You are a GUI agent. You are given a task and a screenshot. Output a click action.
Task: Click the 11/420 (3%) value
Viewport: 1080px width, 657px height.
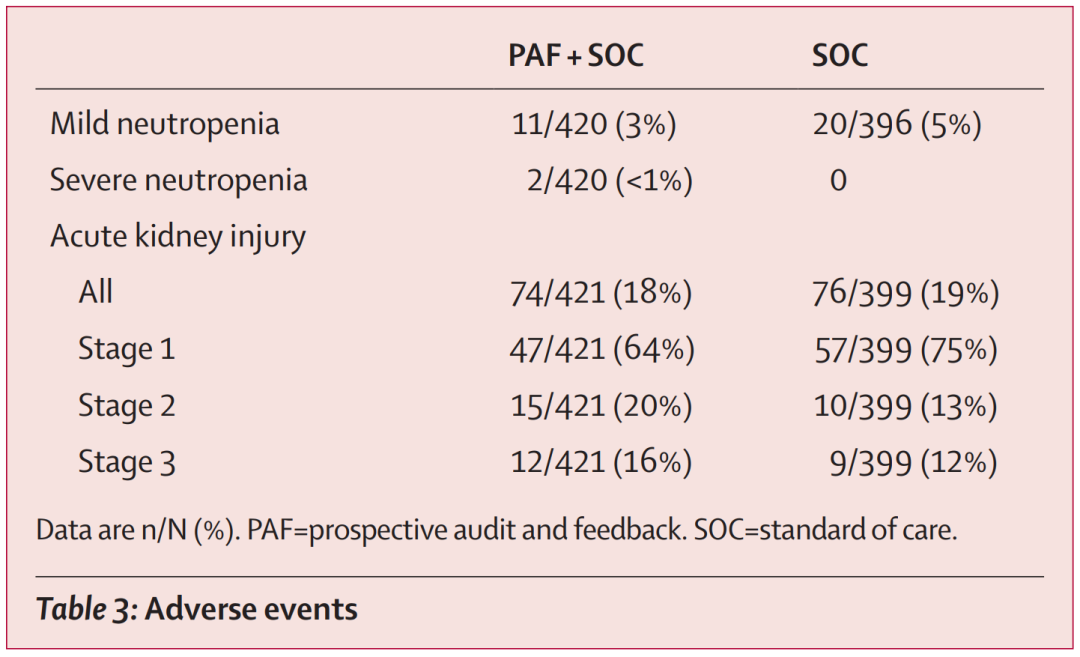point(594,124)
